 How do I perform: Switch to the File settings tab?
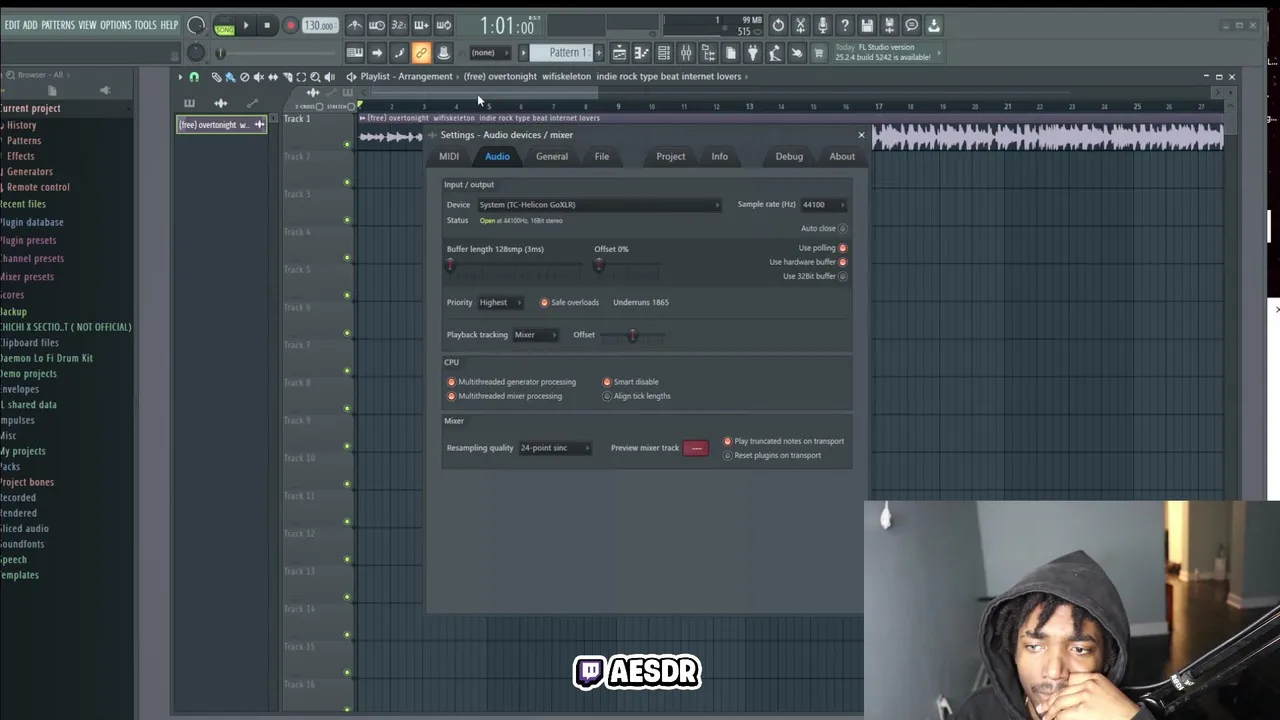coord(602,156)
